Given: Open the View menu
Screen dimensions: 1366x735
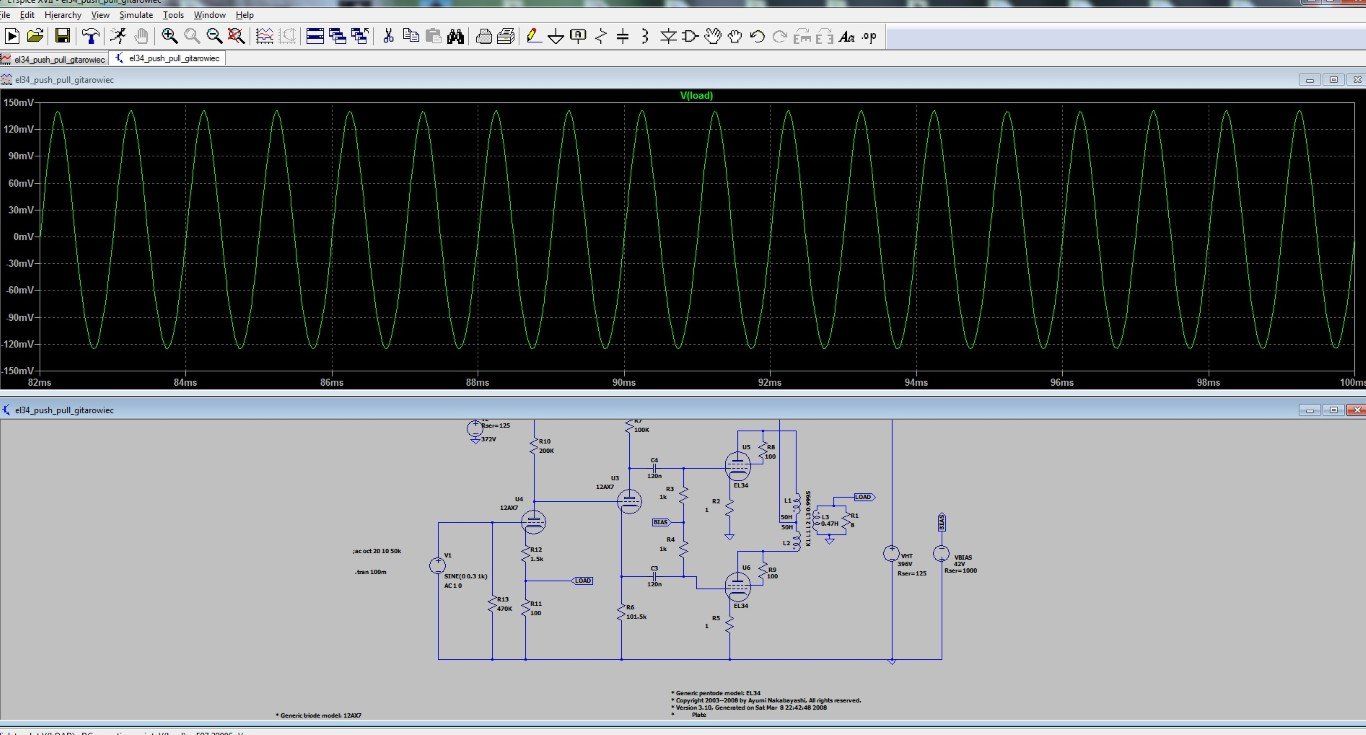Looking at the screenshot, I should pyautogui.click(x=101, y=15).
